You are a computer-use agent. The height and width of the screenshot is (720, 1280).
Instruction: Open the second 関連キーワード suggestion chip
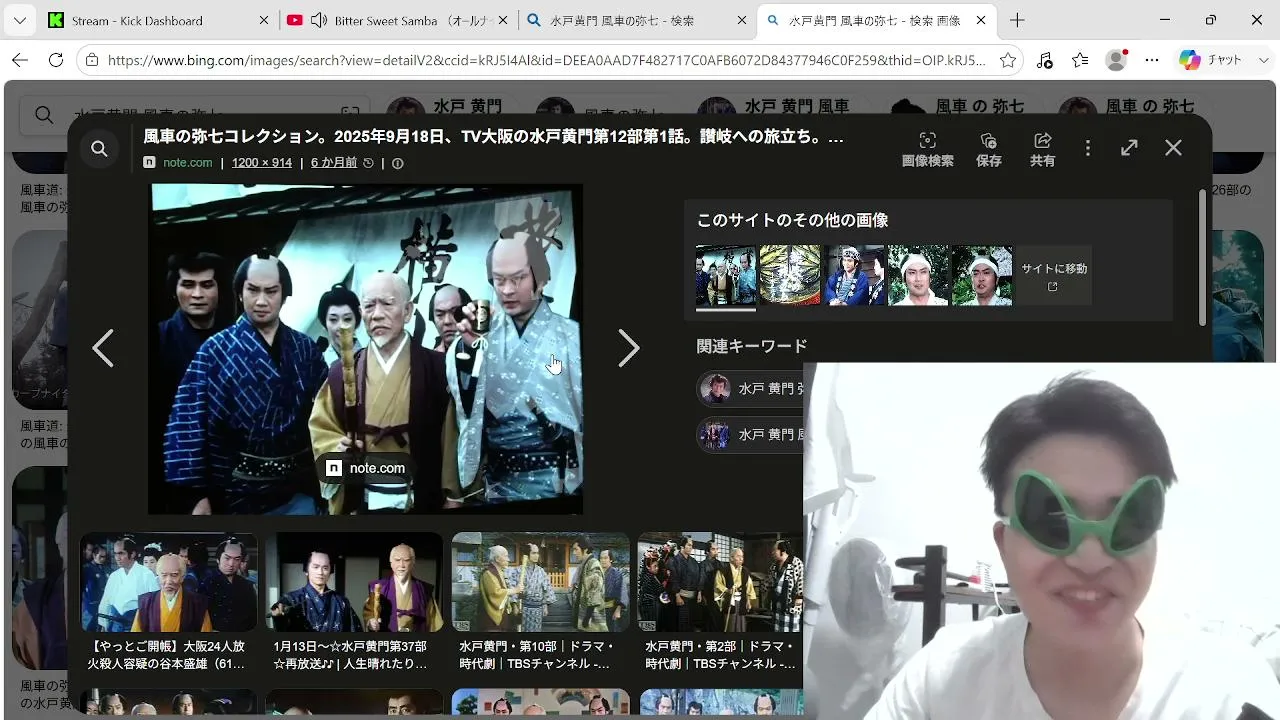click(x=750, y=435)
